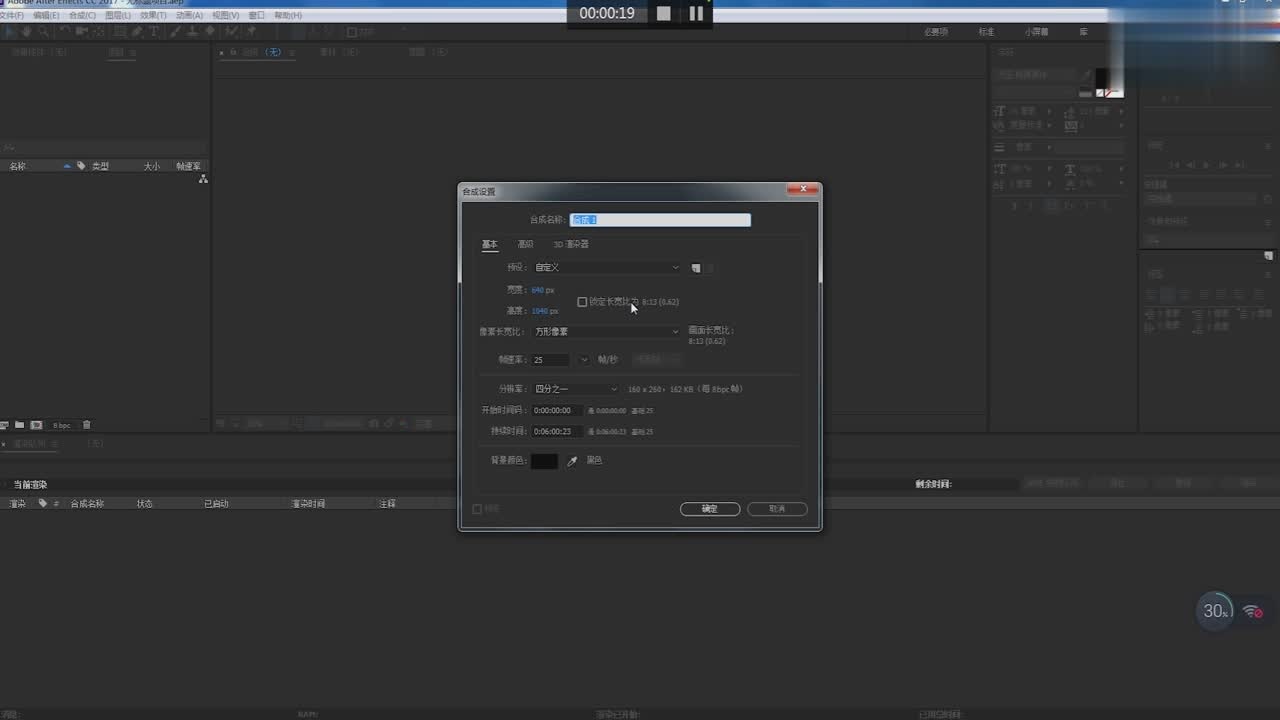Click the 合成名称 column in the render queue
Viewport: 1280px width, 720px height.
pyautogui.click(x=87, y=503)
